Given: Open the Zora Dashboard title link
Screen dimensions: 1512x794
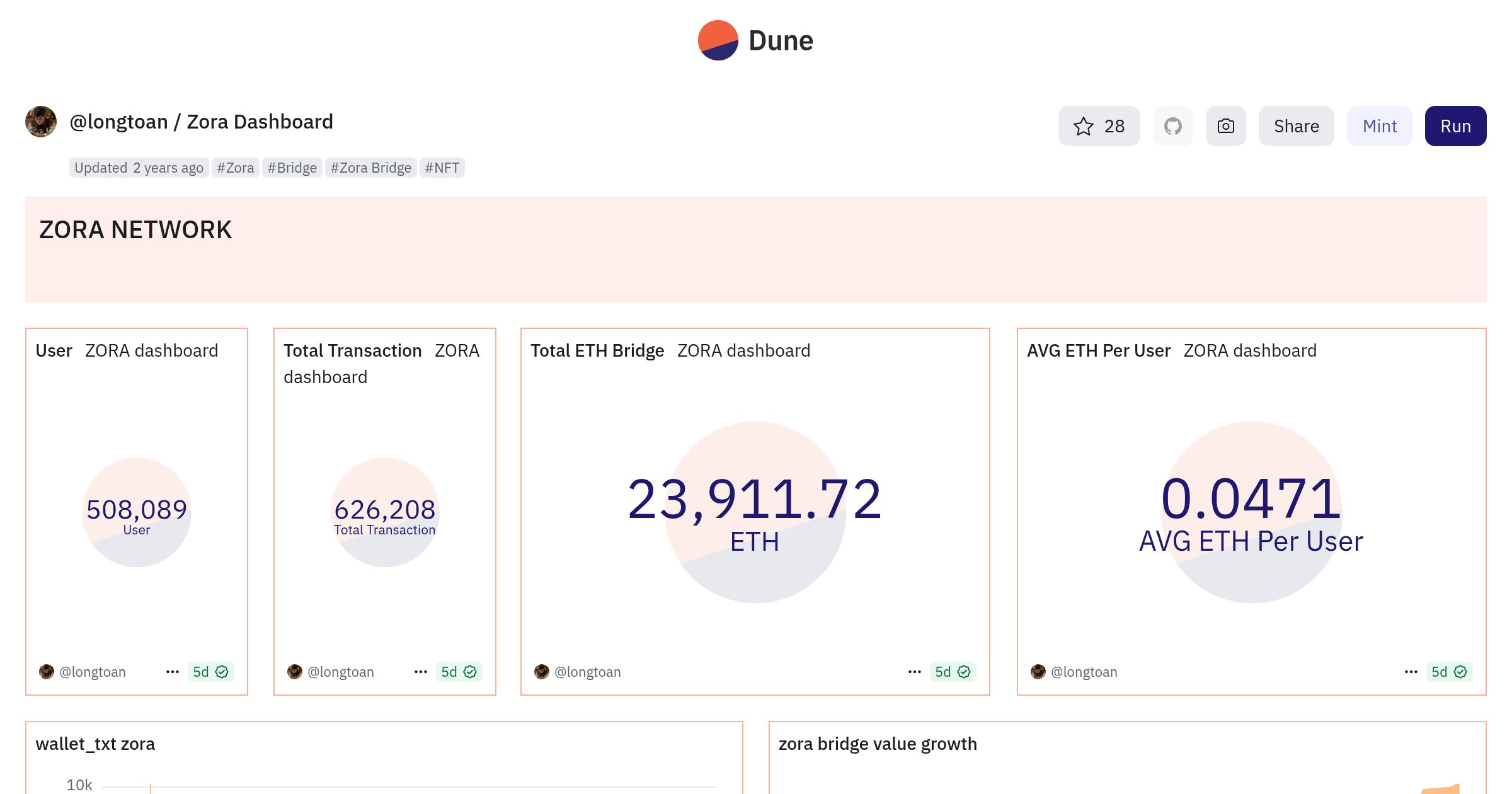Looking at the screenshot, I should click(x=260, y=122).
